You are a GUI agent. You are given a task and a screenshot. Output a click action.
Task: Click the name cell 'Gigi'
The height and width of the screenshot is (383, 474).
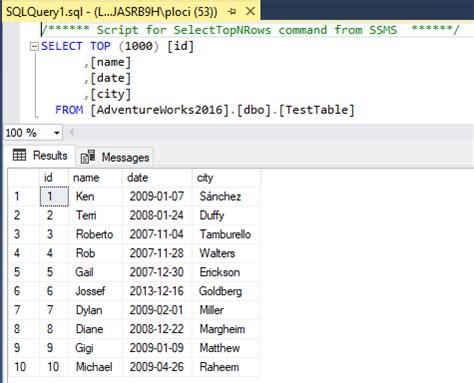click(95, 348)
